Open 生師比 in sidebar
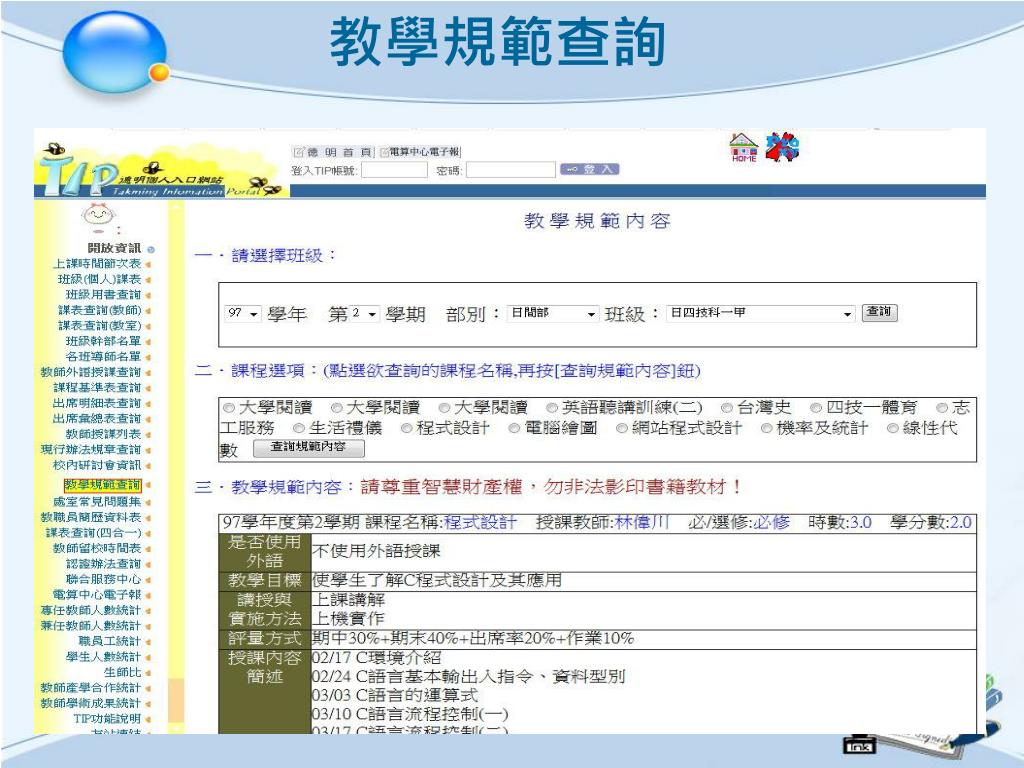This screenshot has width=1024, height=768. (122, 672)
